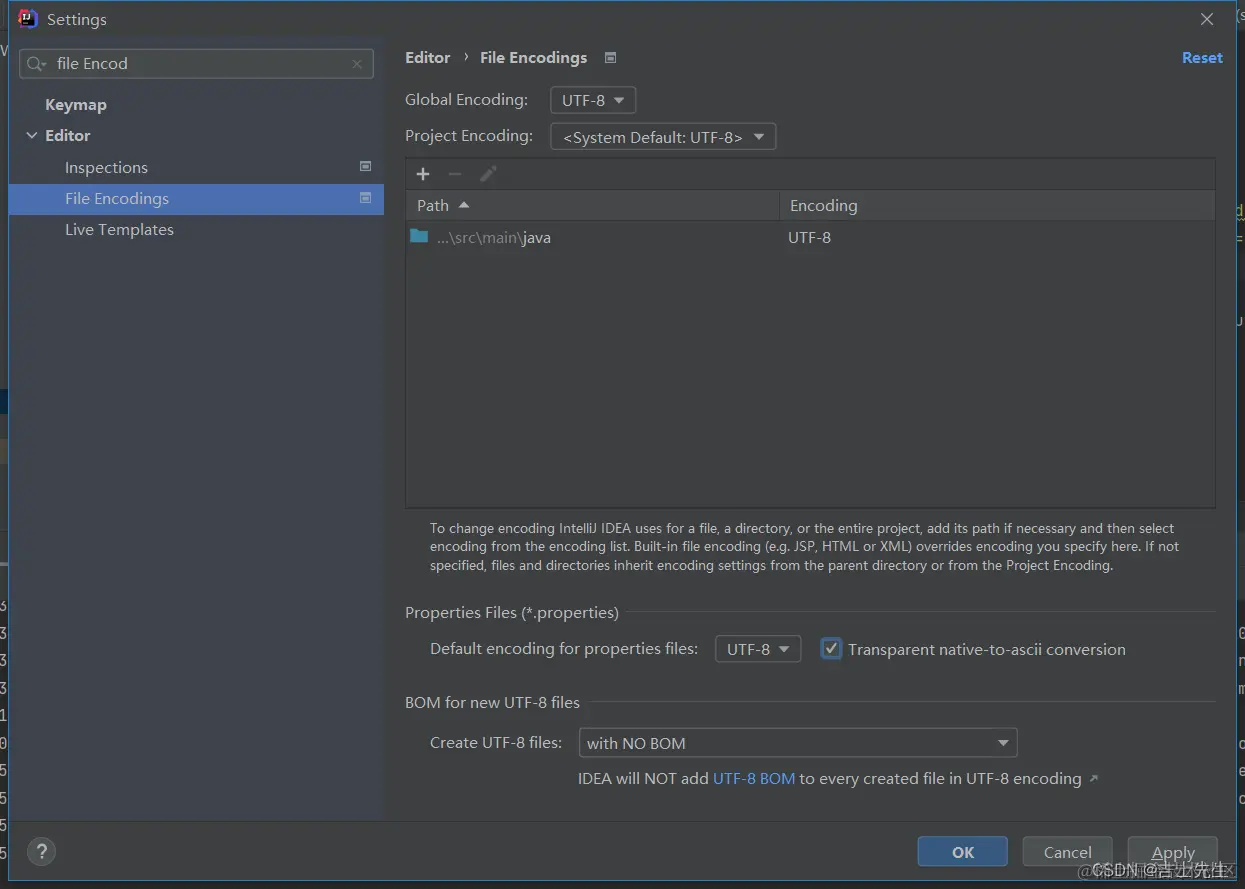Click the File Encodings breadcrumb title

click(534, 58)
